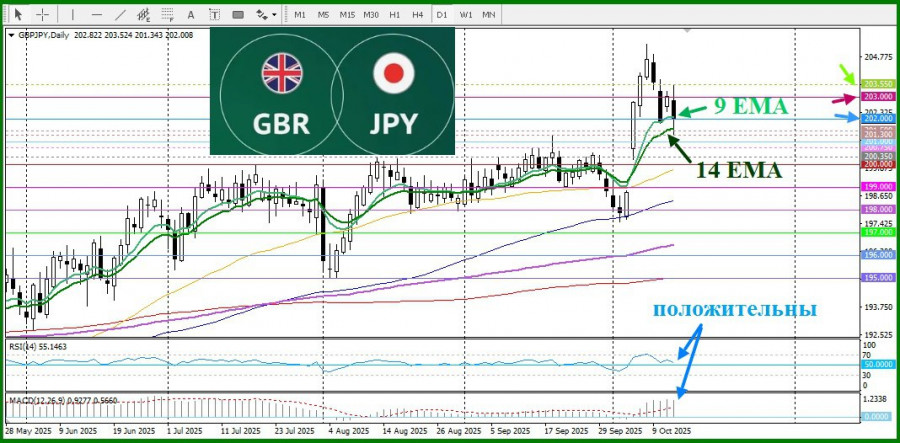Open the Arrows tool dropdown arrow
Screen dimensions: 900x443
pos(274,15)
